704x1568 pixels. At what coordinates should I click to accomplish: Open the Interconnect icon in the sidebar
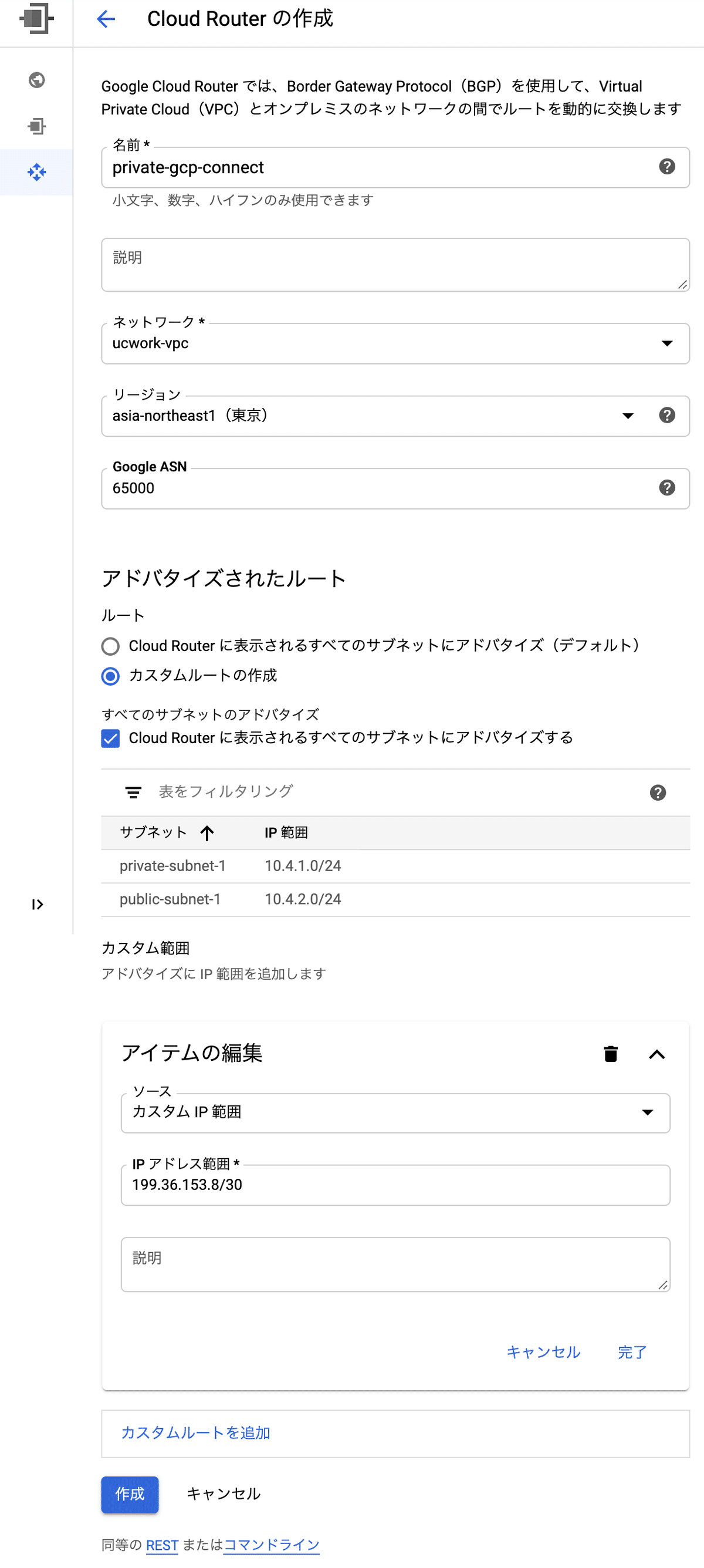pyautogui.click(x=36, y=127)
